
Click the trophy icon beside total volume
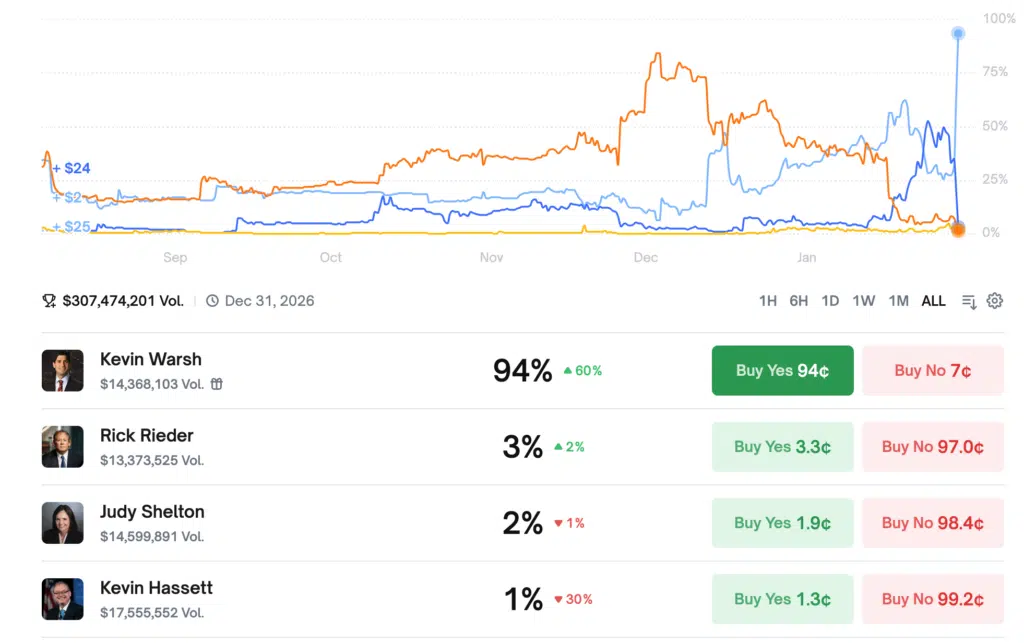[49, 301]
